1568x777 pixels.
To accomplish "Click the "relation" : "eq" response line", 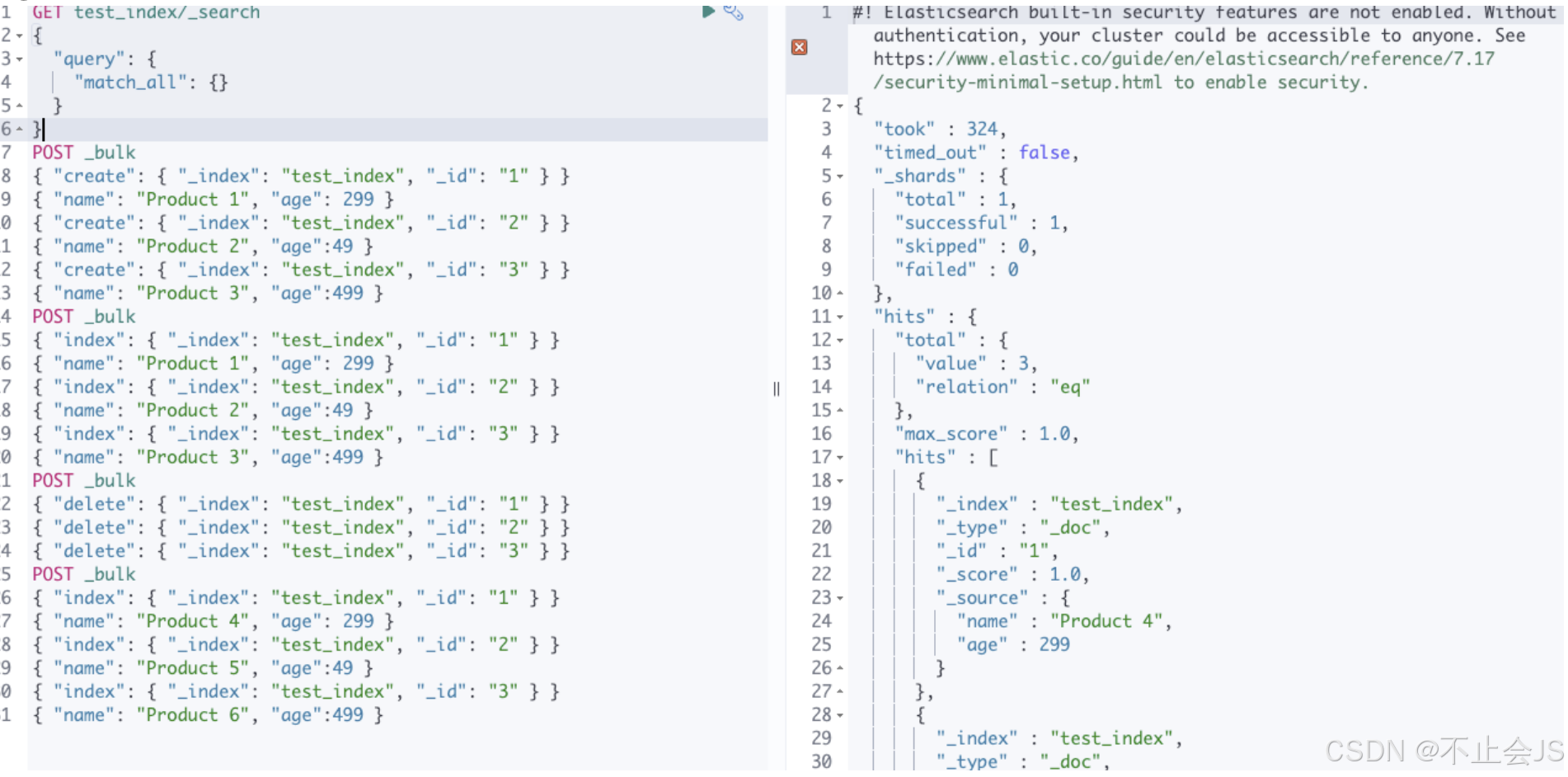I will pos(1002,387).
